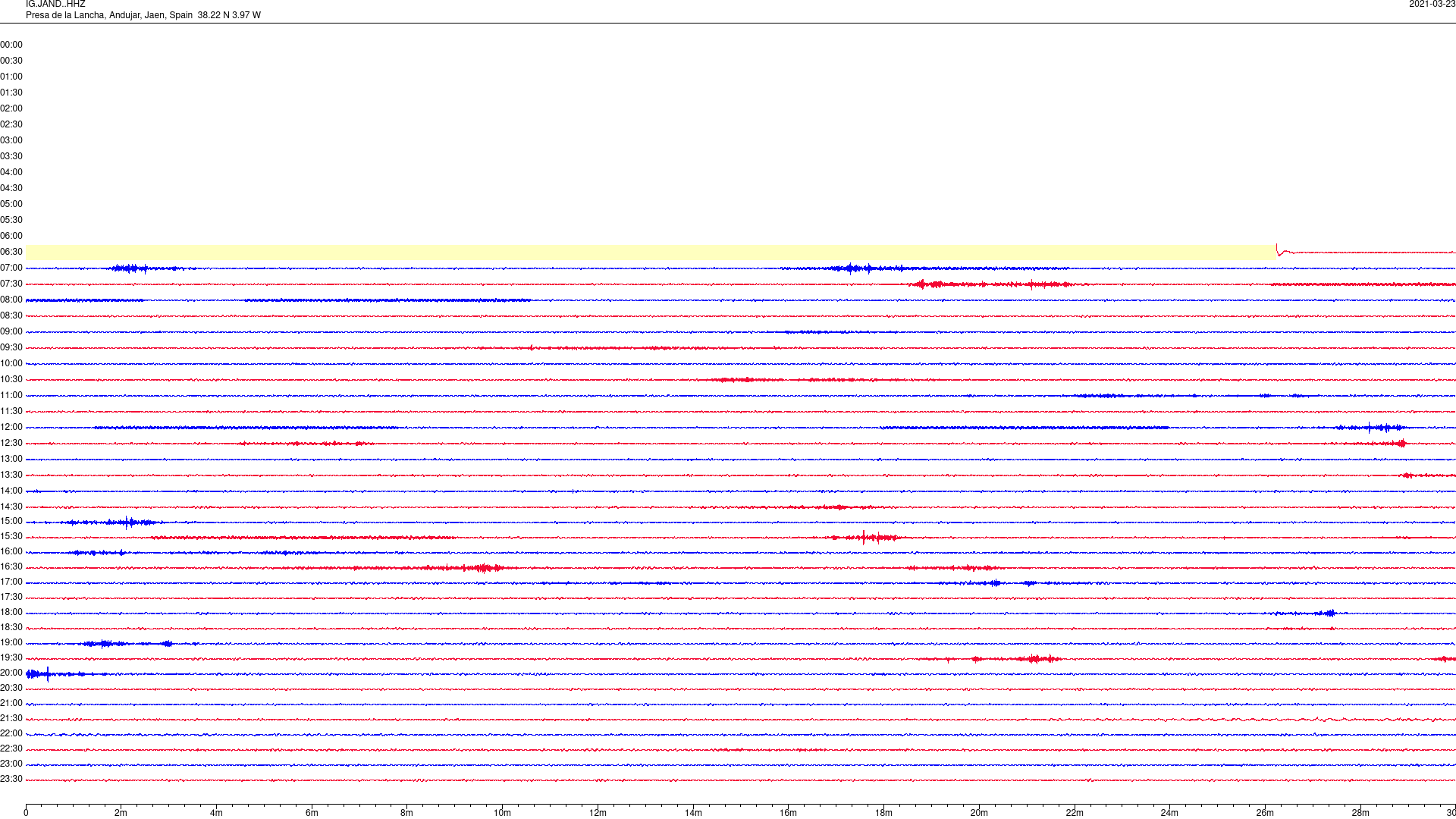Click the 20m tick on time axis
The height and width of the screenshot is (819, 1456).
tap(979, 813)
